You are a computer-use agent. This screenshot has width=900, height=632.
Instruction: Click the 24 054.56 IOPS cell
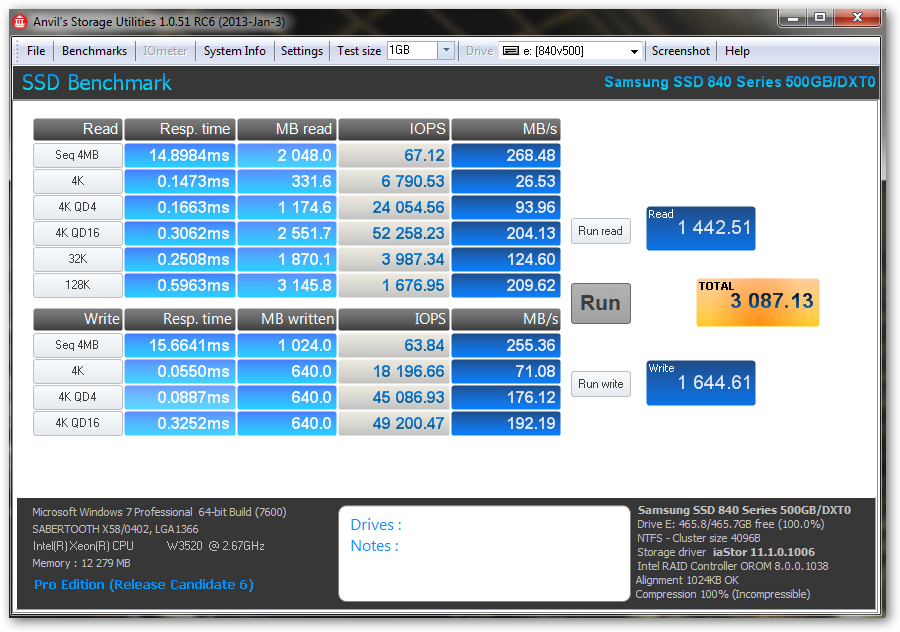[x=394, y=207]
